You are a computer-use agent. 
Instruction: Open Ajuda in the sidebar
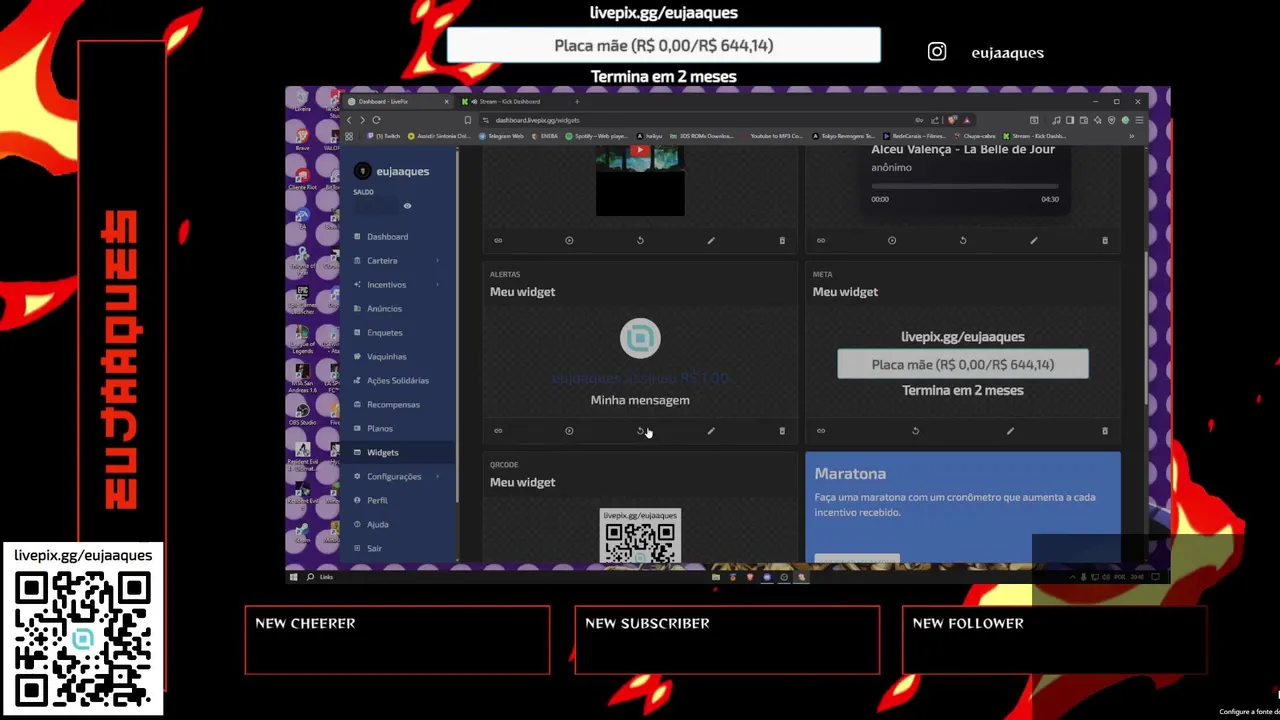pyautogui.click(x=399, y=525)
